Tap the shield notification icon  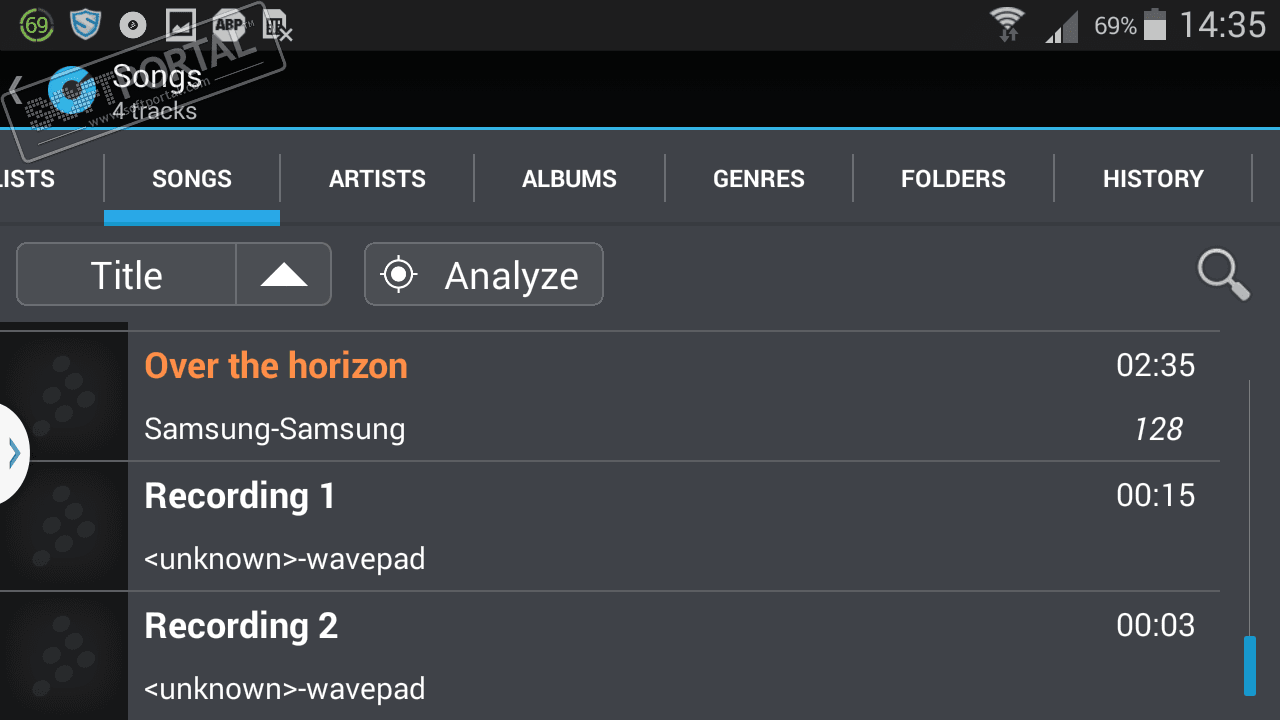85,25
